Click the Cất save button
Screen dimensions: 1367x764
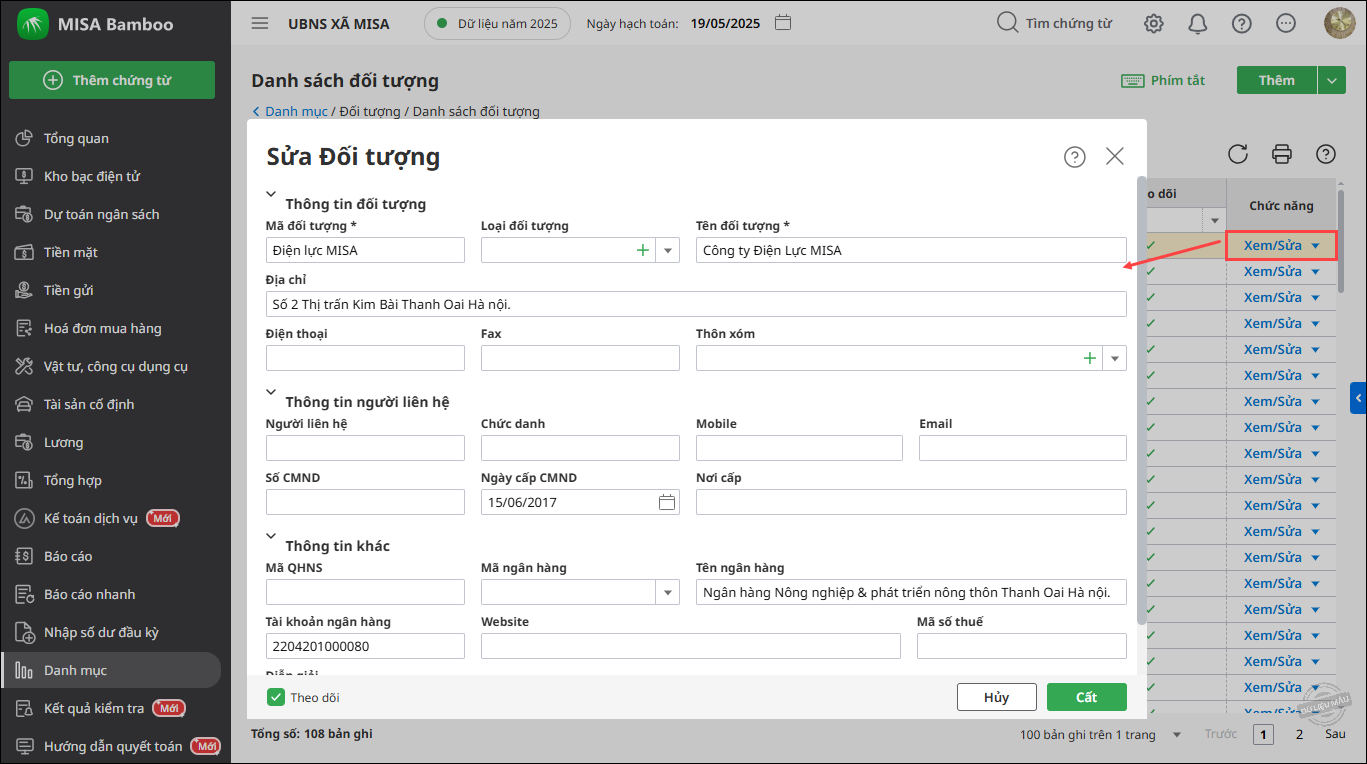(1087, 697)
